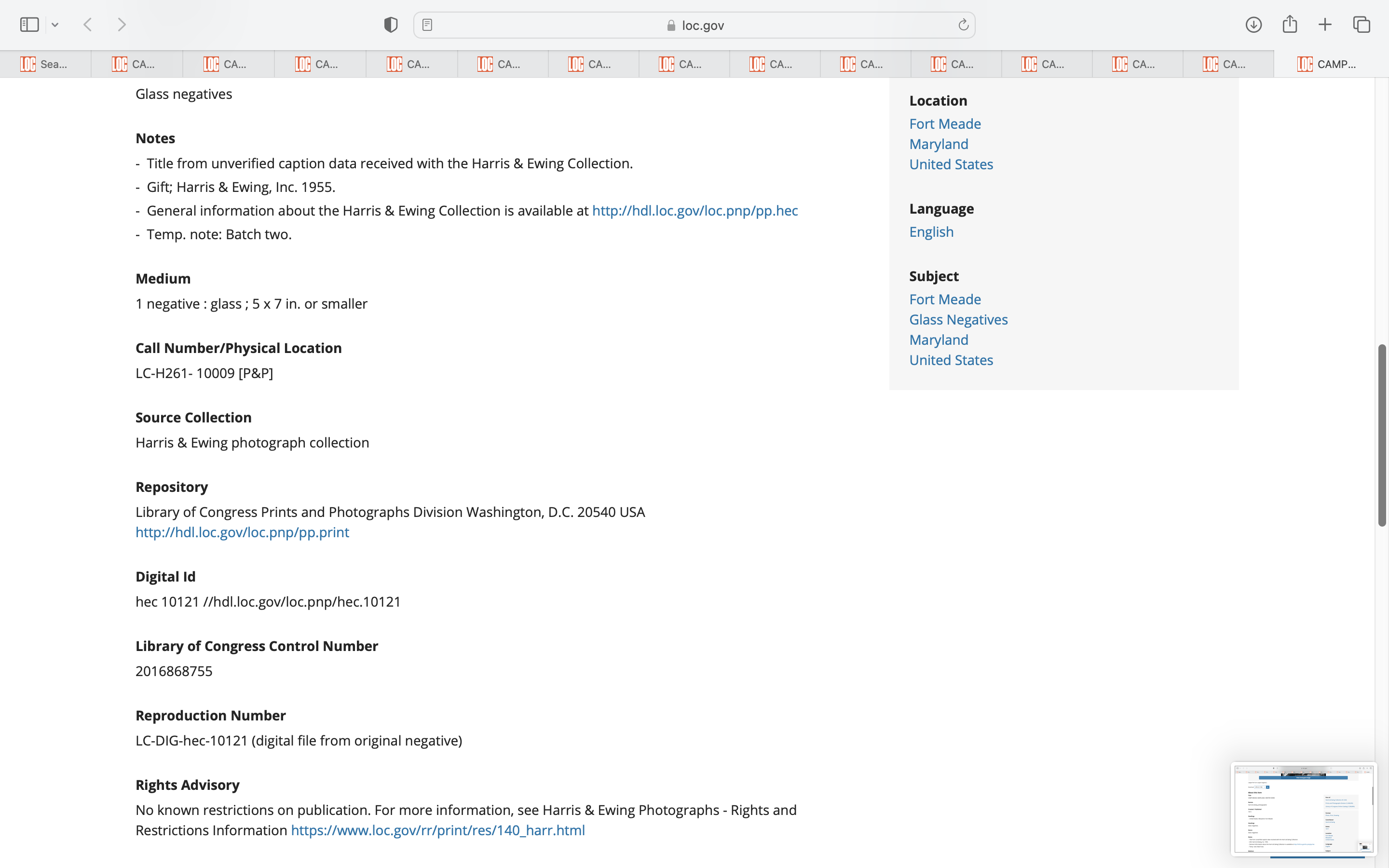Open sidebar tab group dropdown chevron
The width and height of the screenshot is (1389, 868).
coord(55,25)
